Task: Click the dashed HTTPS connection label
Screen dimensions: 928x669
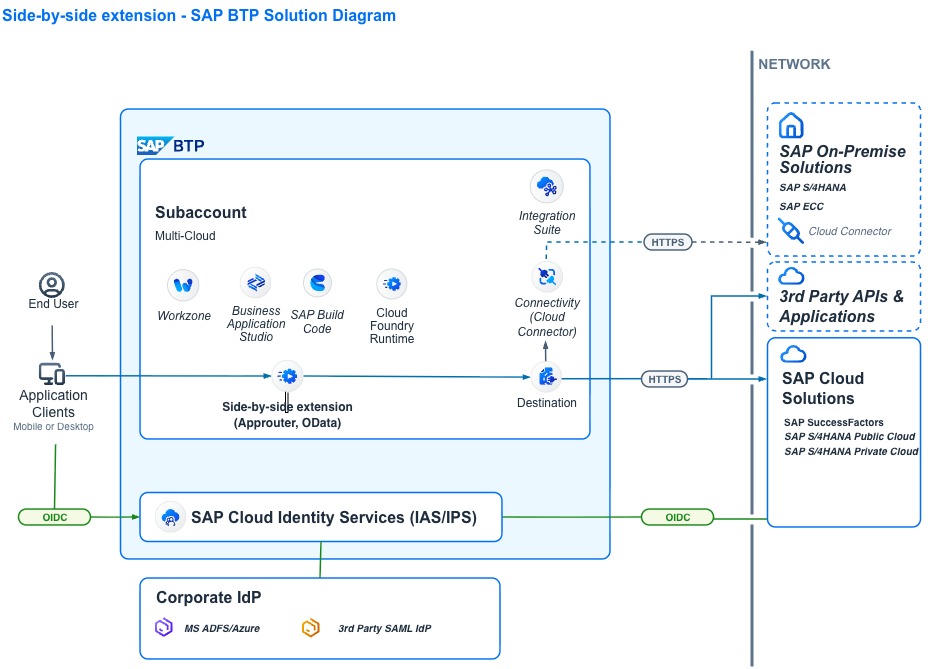Action: click(667, 242)
